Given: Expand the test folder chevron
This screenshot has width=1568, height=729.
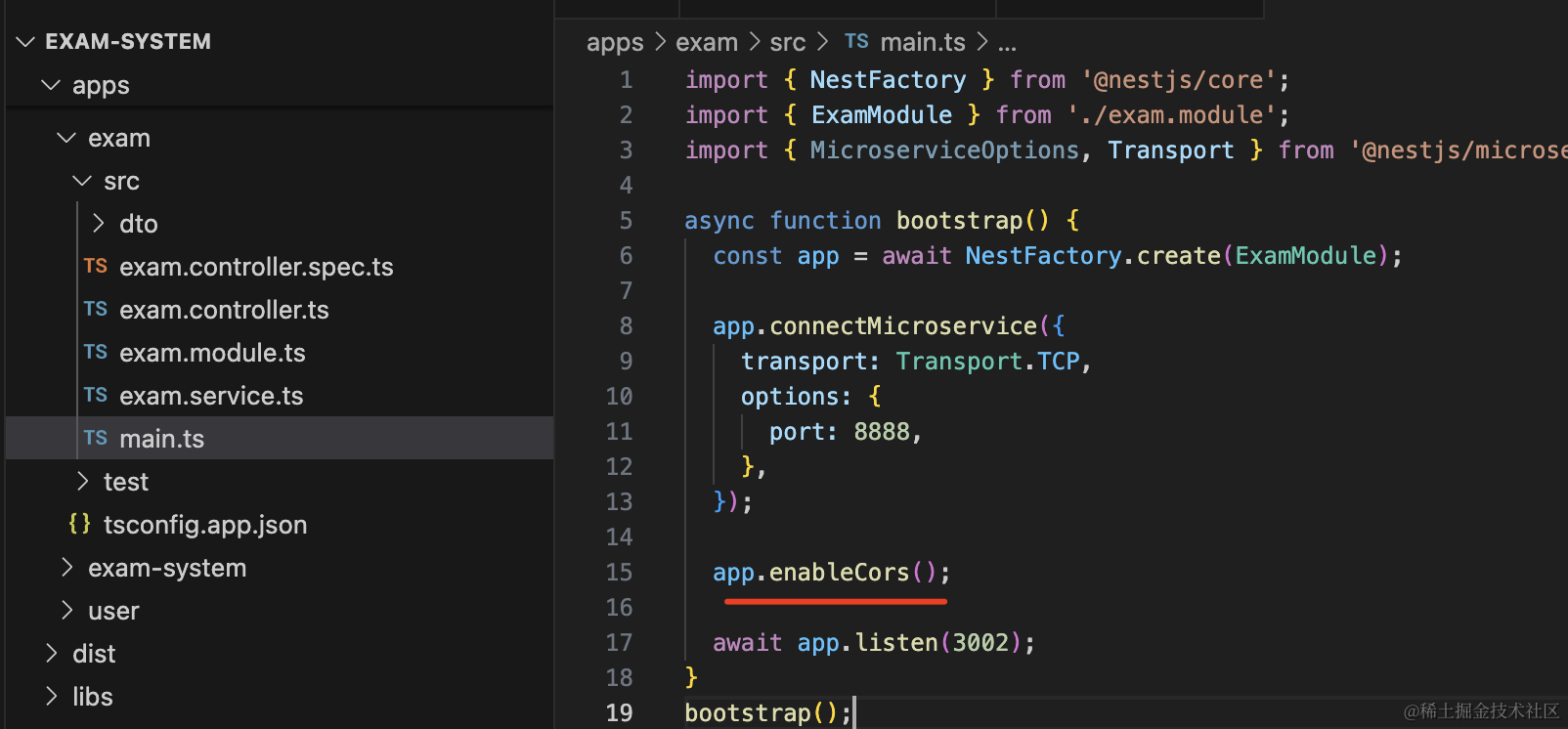Looking at the screenshot, I should tap(82, 482).
